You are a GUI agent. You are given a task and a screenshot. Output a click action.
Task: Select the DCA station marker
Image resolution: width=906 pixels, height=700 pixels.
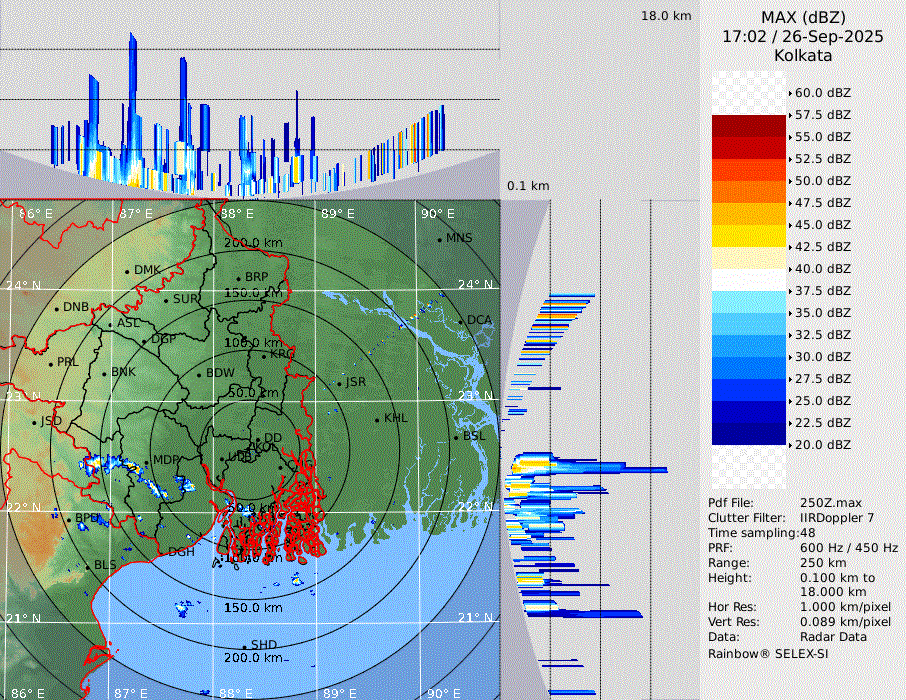click(x=460, y=321)
